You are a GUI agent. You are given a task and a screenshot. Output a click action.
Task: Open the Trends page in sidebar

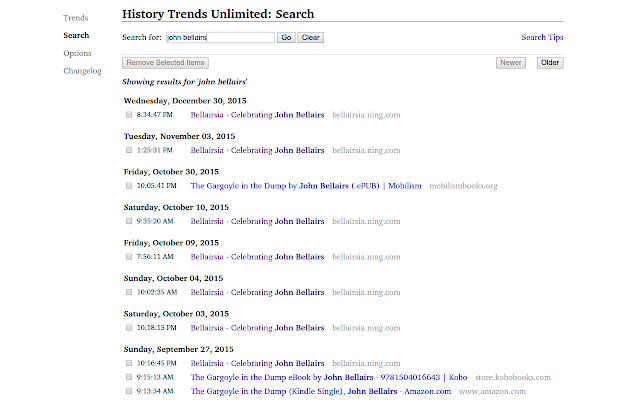(75, 18)
